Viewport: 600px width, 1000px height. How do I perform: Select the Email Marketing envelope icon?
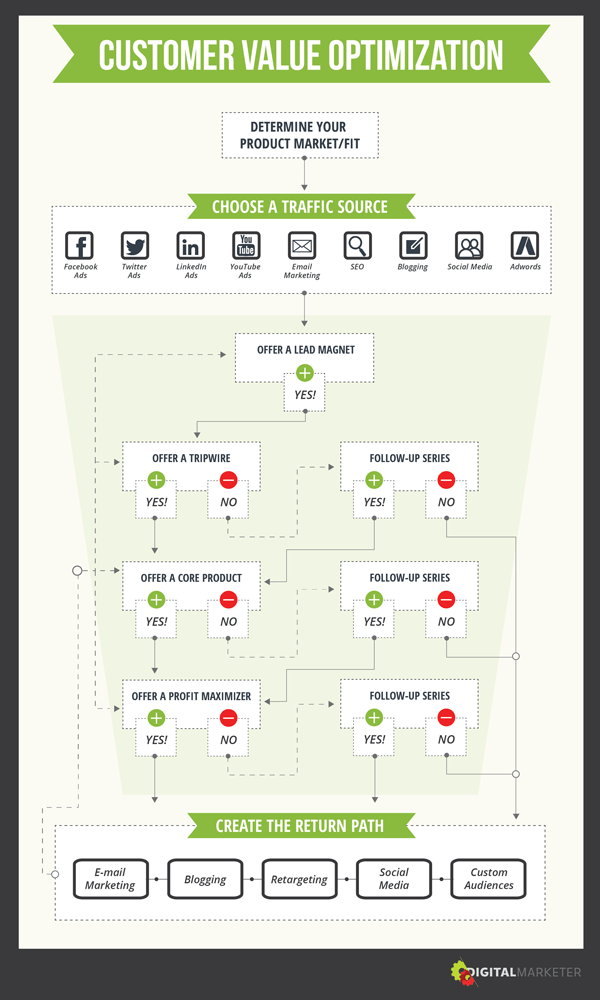[x=302, y=246]
